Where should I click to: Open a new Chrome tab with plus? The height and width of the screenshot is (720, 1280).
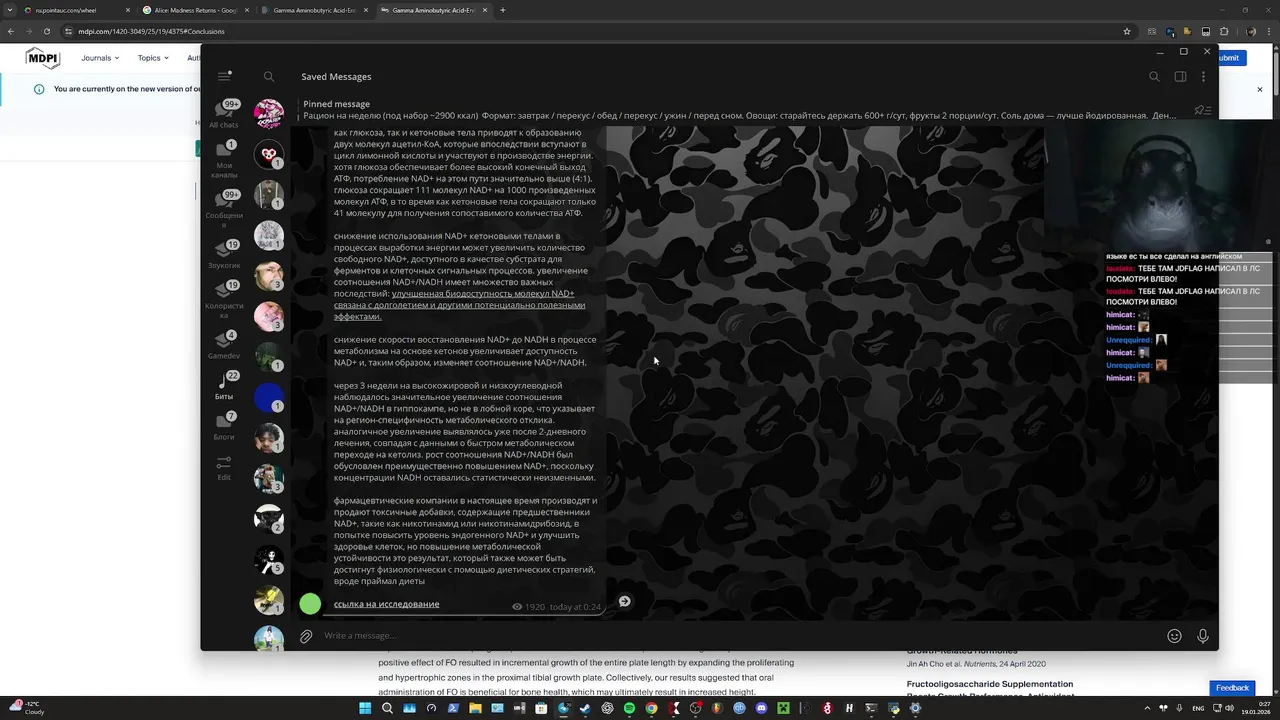pos(502,10)
